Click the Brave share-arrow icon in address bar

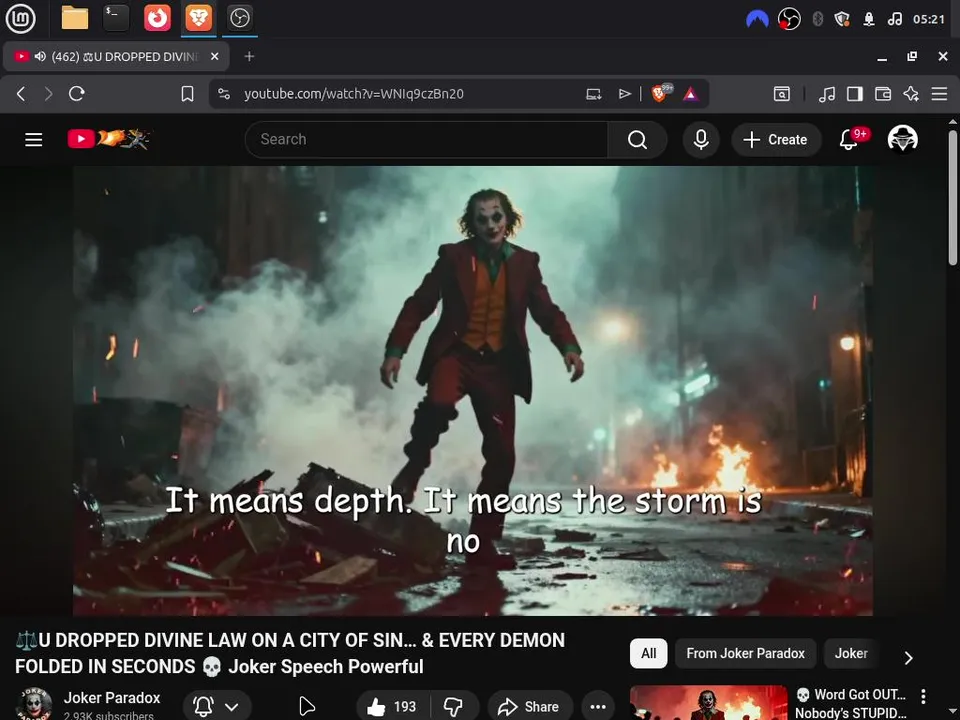(624, 94)
